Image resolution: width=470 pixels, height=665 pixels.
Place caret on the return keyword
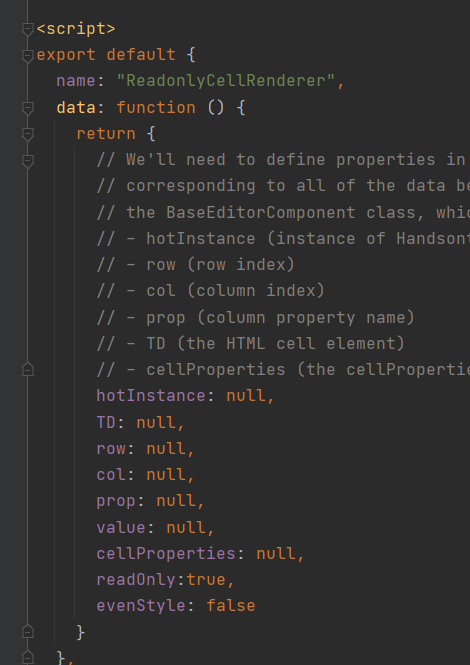(x=106, y=134)
